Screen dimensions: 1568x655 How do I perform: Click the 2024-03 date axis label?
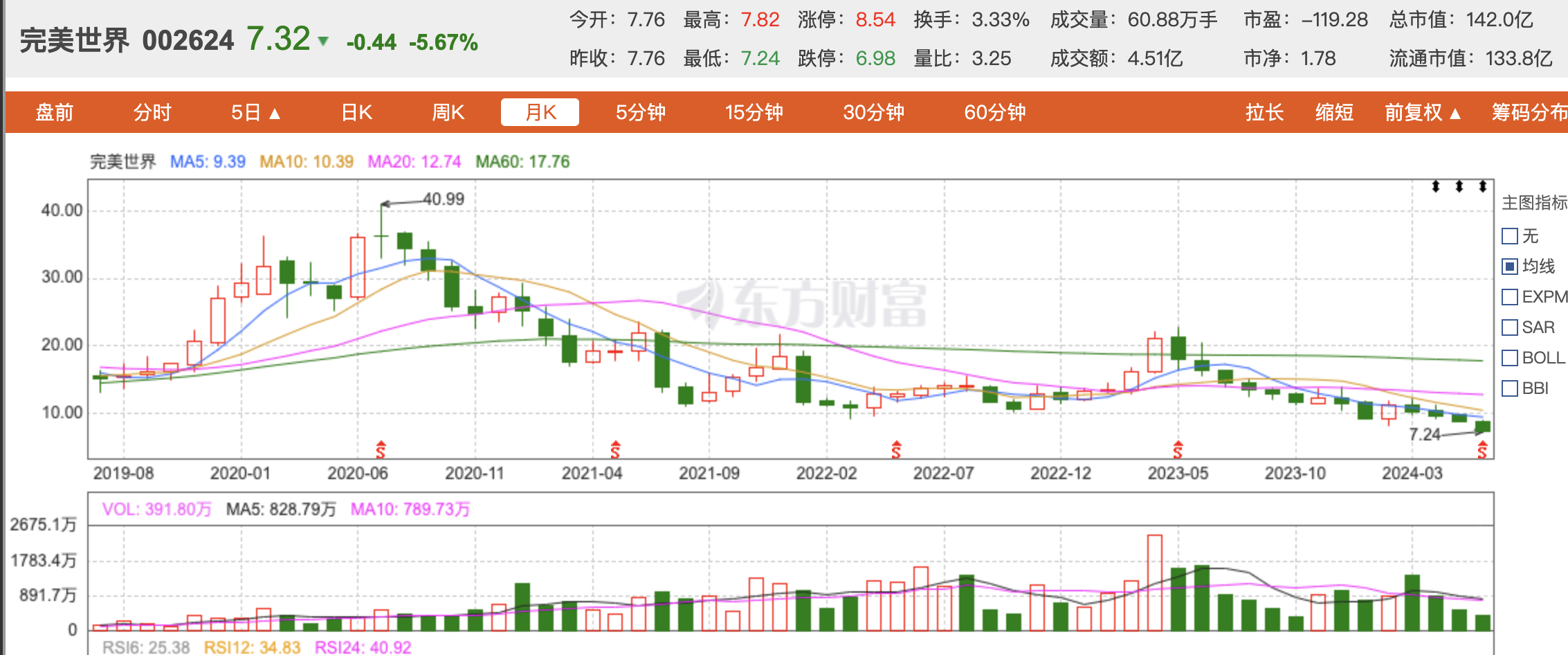tap(1412, 474)
